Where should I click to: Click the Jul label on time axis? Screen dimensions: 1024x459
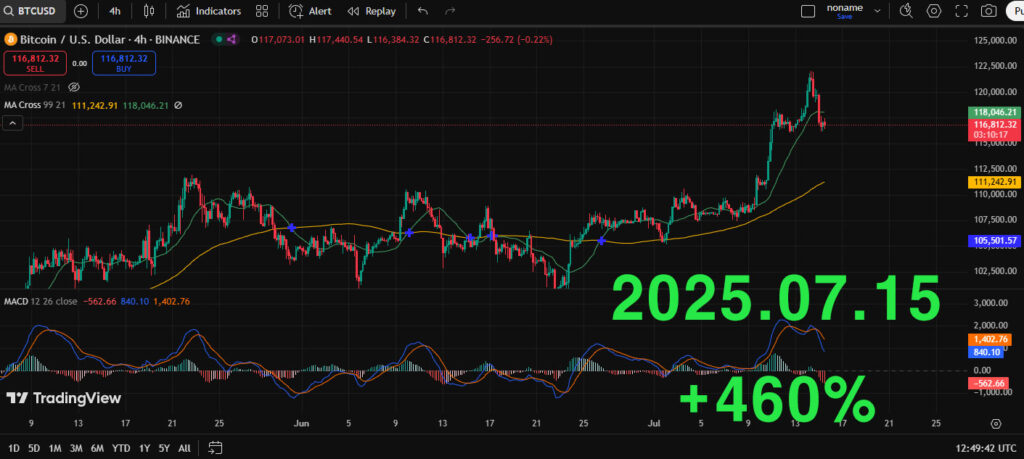(654, 423)
